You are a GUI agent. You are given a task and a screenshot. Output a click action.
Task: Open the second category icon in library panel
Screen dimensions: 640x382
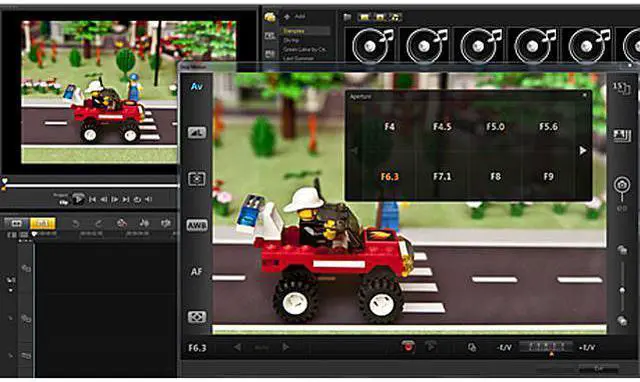click(270, 36)
